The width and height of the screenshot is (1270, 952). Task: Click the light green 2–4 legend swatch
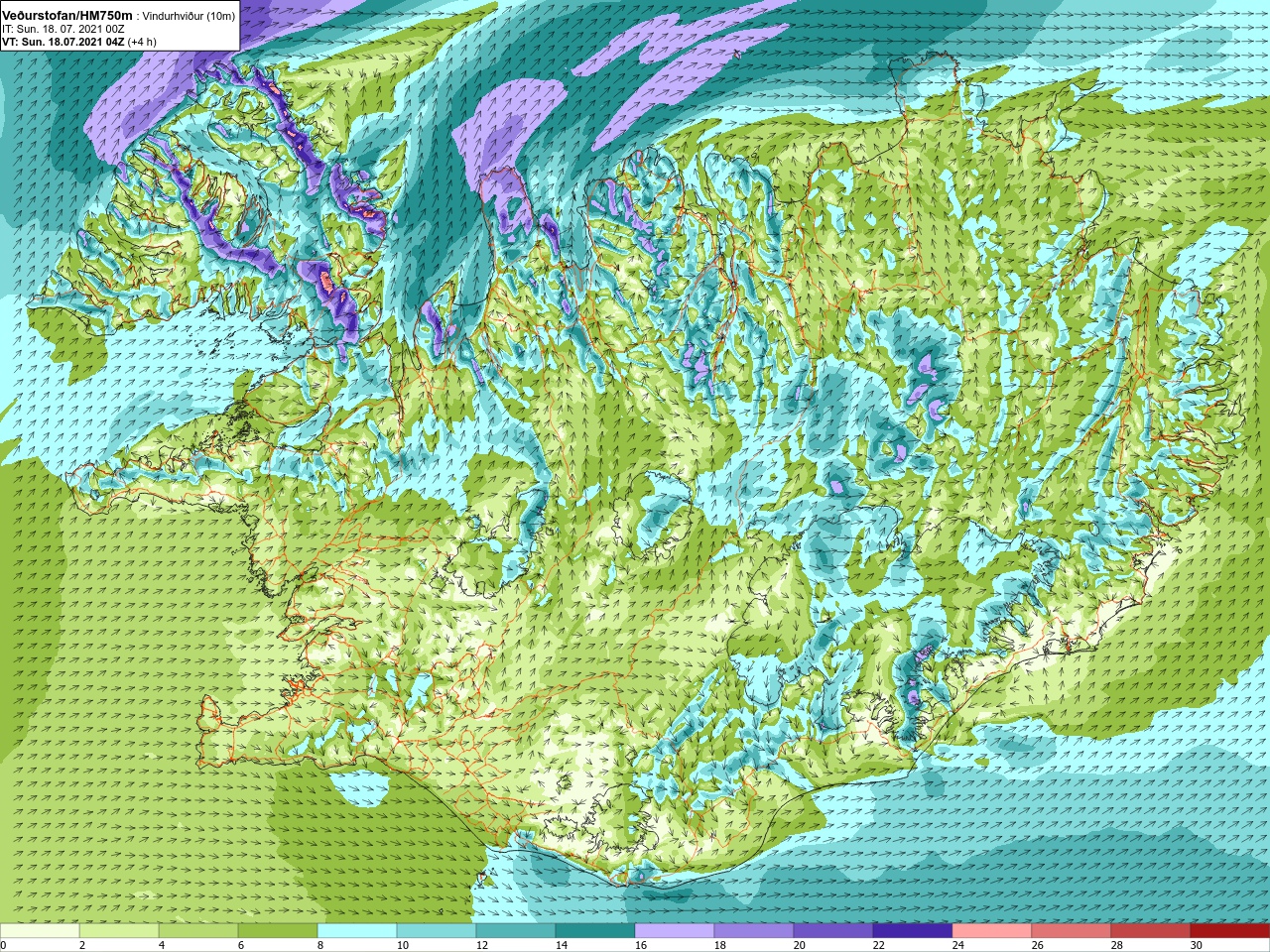click(119, 930)
